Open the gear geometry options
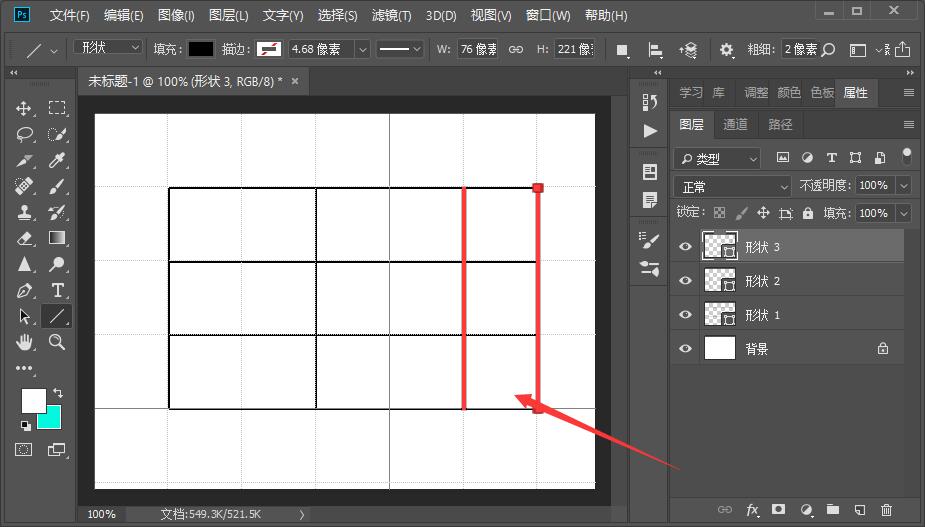Screen dimensions: 925x527 click(726, 50)
